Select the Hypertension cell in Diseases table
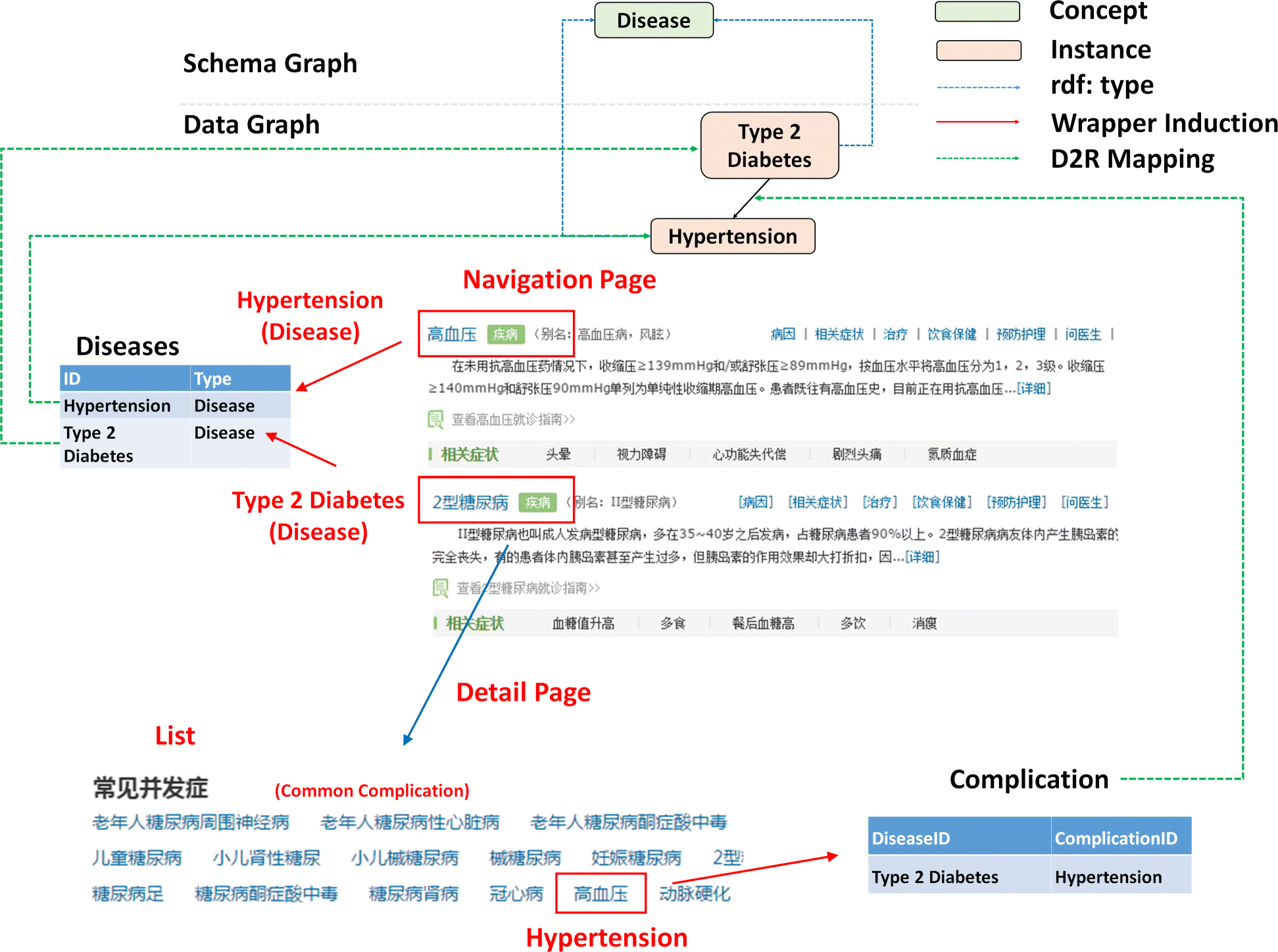 (x=125, y=406)
